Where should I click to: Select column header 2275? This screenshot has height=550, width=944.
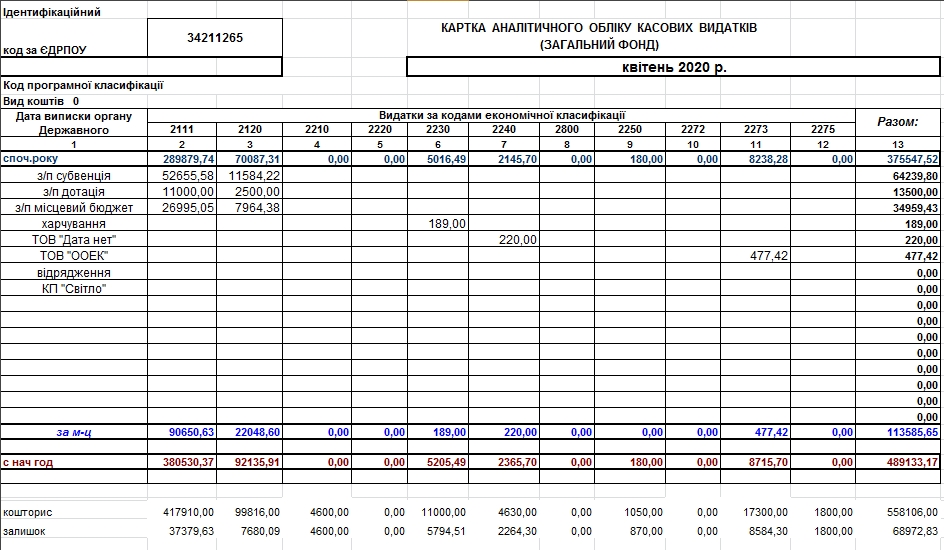(x=823, y=129)
